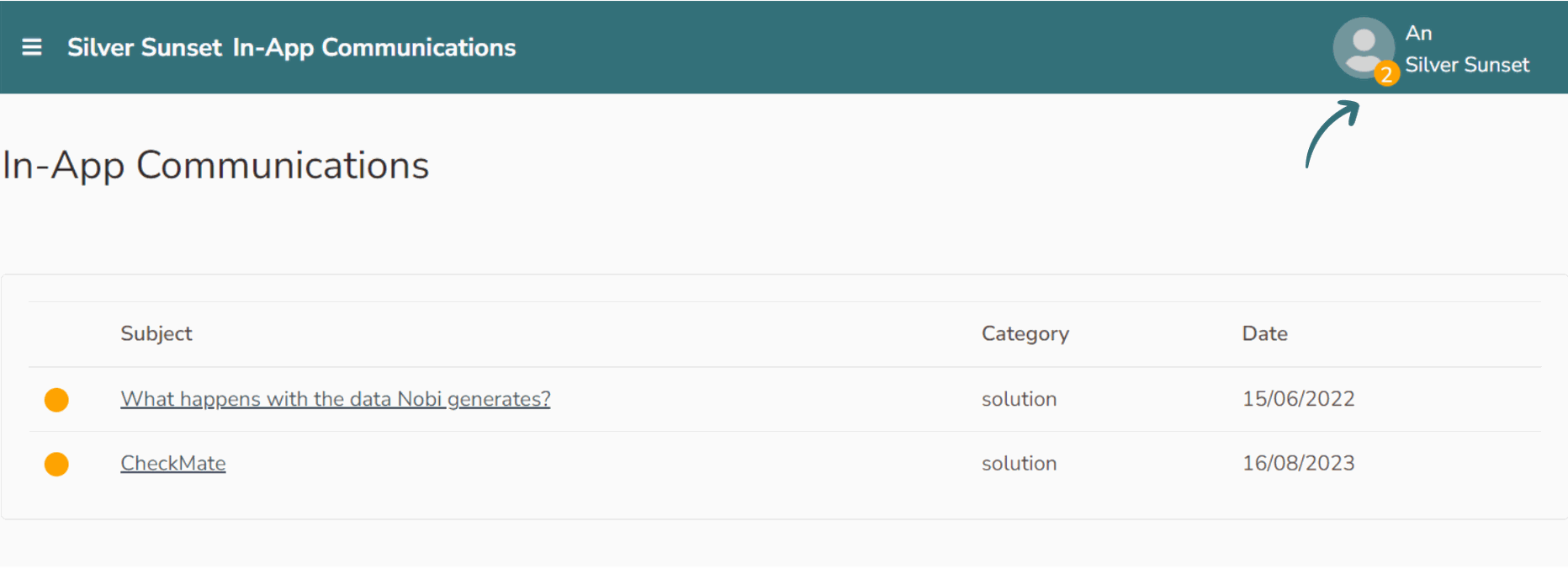Screen dimensions: 1568x569
Task: Click the date 16/08/2023
Action: pos(1298,463)
